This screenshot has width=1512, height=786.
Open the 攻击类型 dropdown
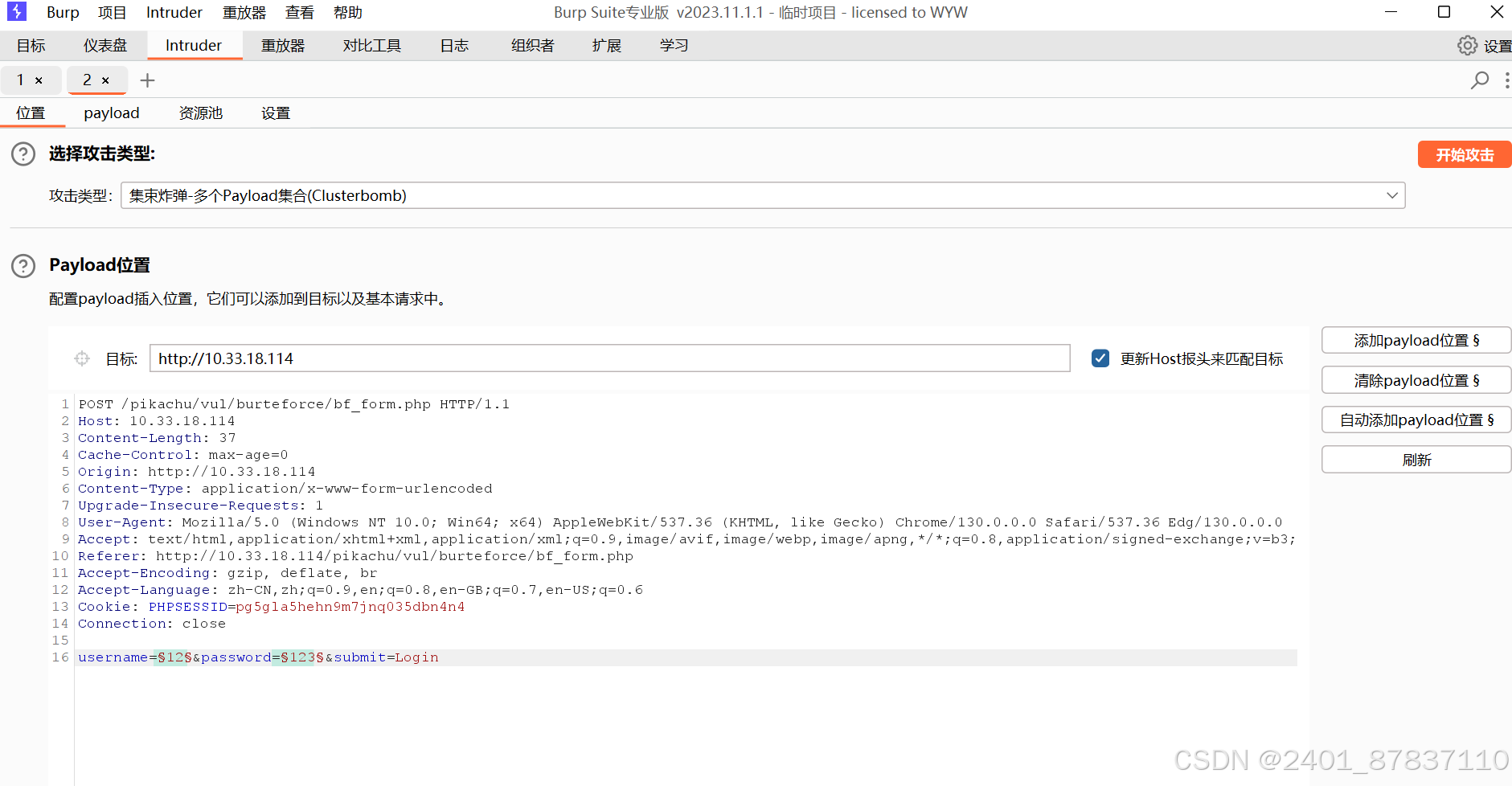[x=763, y=195]
